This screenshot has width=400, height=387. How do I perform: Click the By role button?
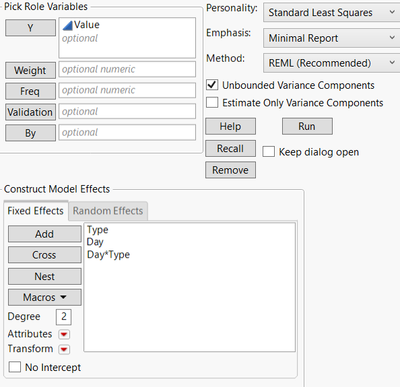[x=30, y=133]
